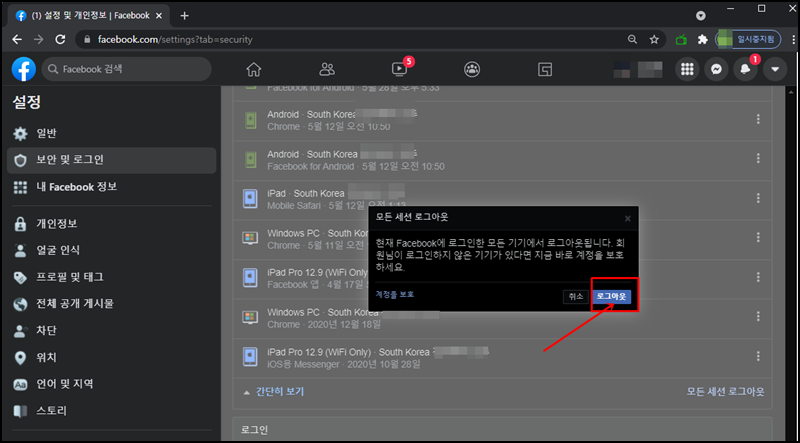Open the apps grid menu icon
800x443 pixels.
[x=687, y=69]
